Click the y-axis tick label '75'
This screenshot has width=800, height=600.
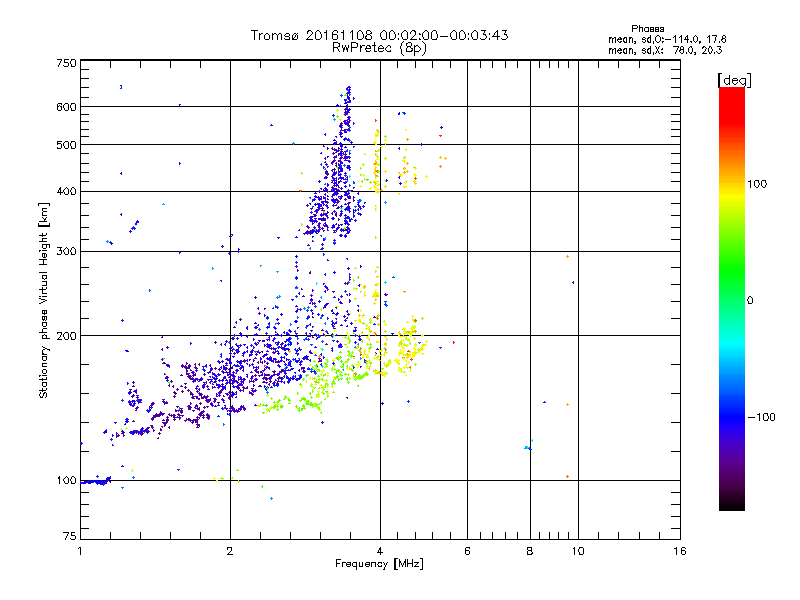(x=70, y=536)
